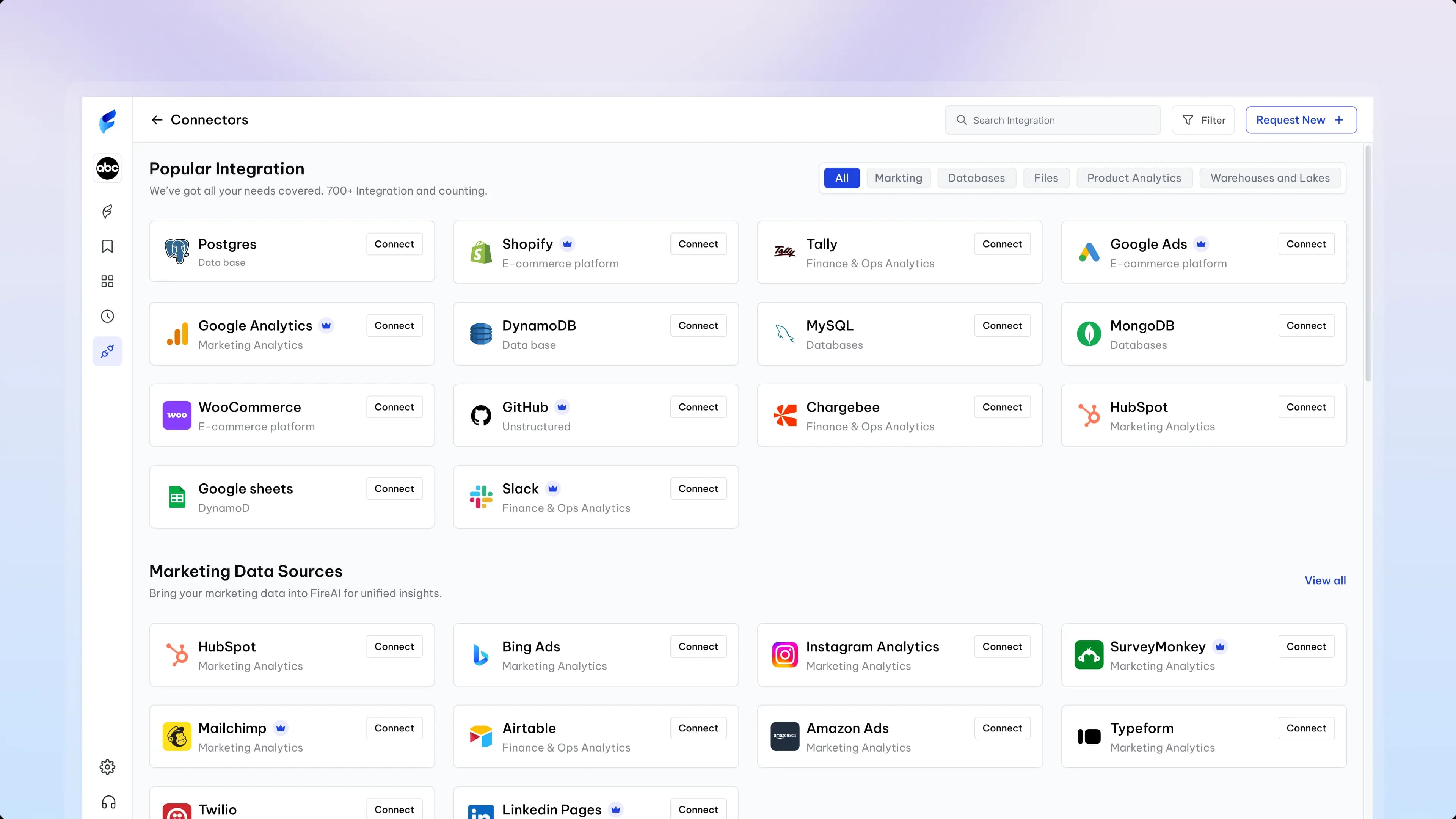Click the Request New button
The height and width of the screenshot is (819, 1456).
coord(1301,120)
